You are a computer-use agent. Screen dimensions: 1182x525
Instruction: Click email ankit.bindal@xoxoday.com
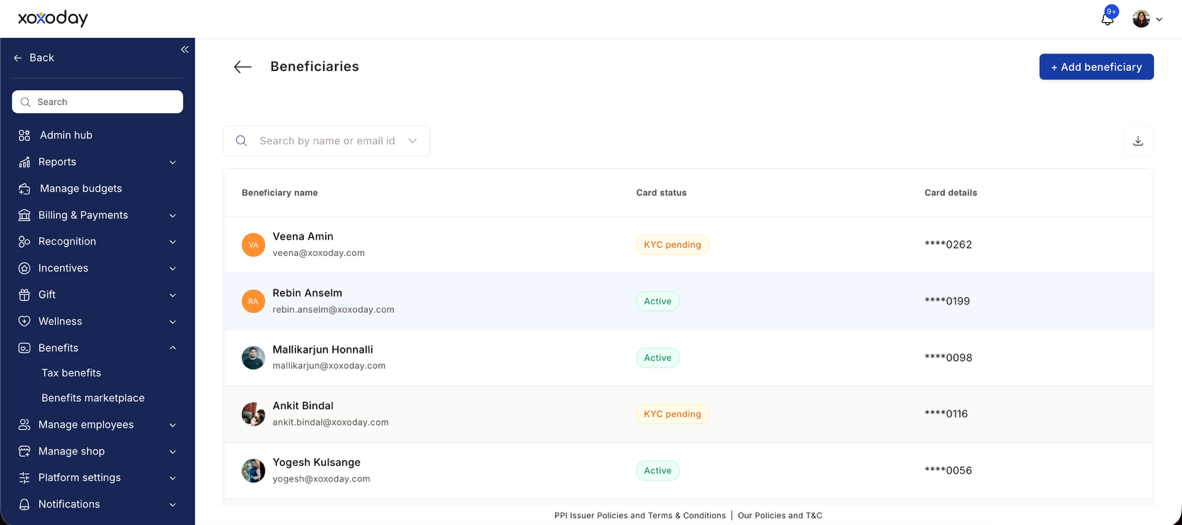(x=331, y=422)
